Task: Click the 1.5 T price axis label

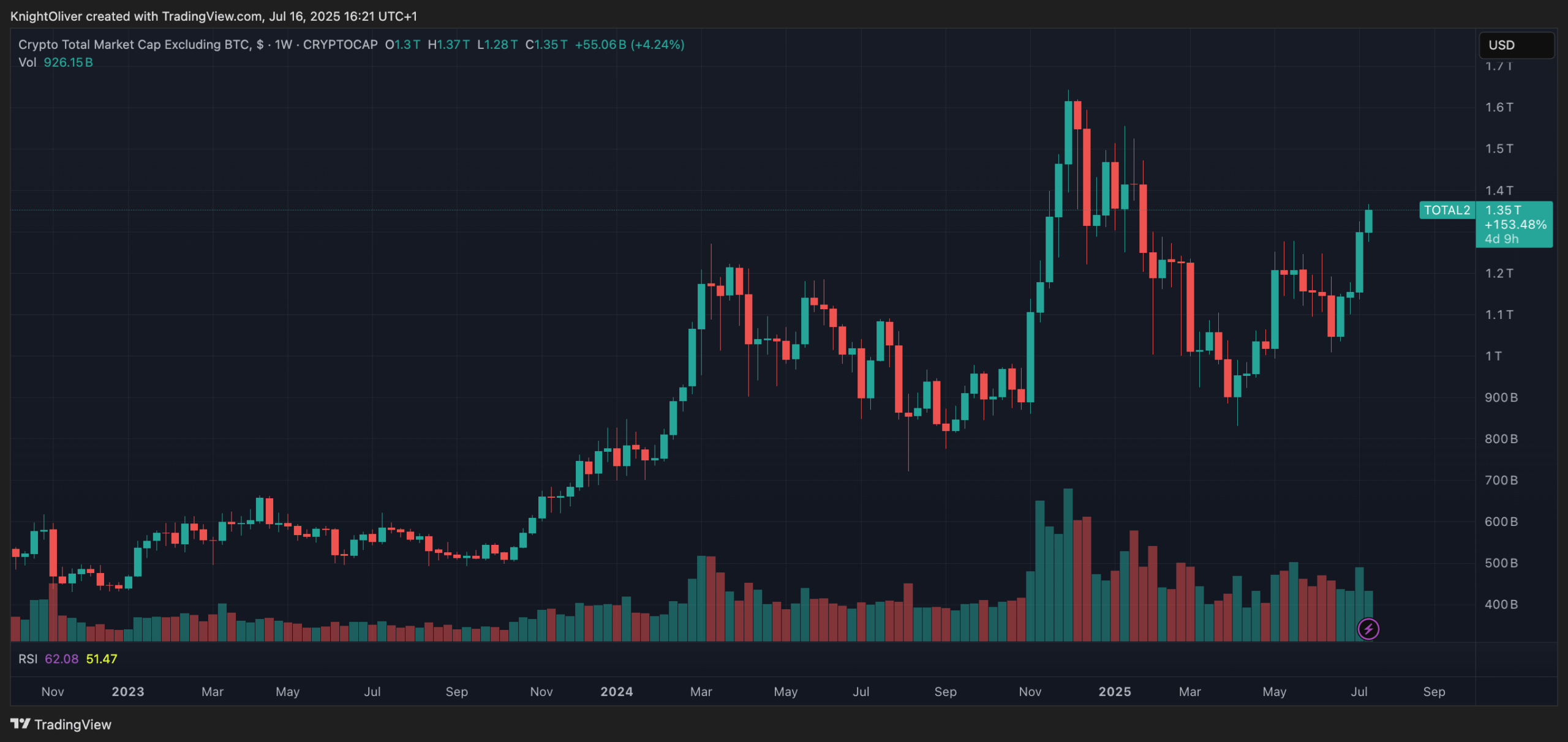Action: coord(1499,149)
